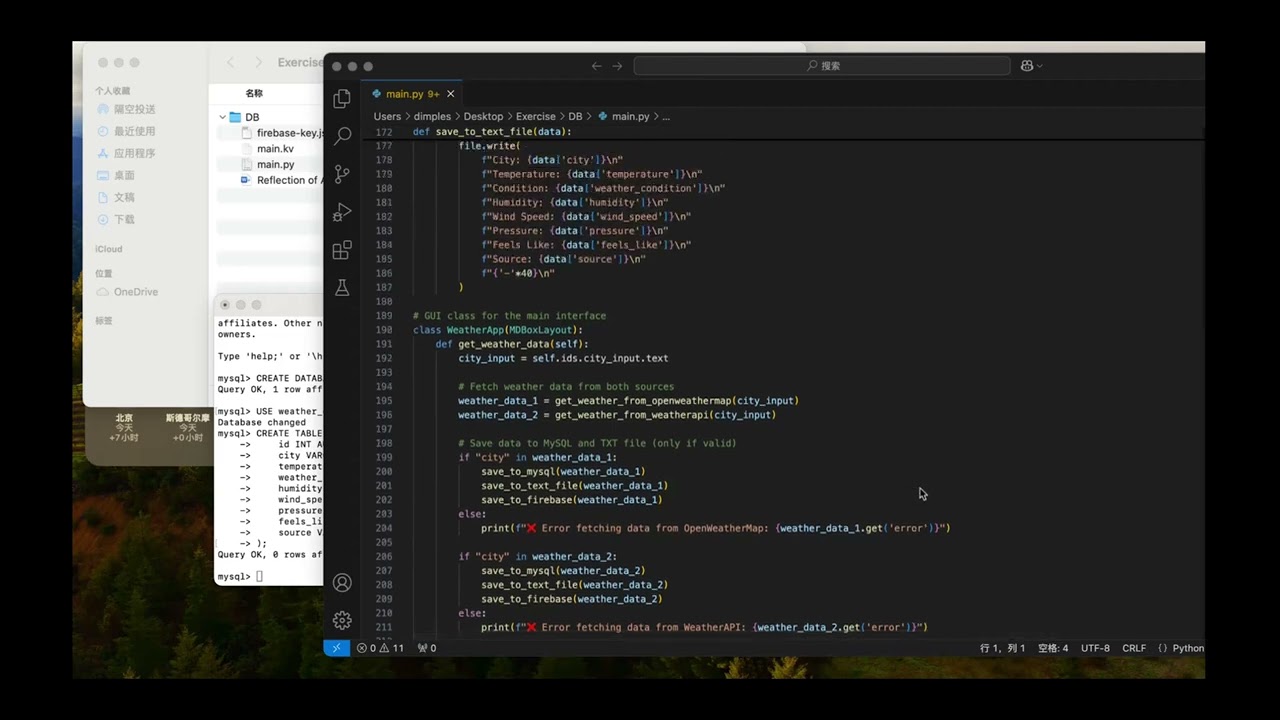Change indentation via spaces 4 indicator

[1053, 648]
